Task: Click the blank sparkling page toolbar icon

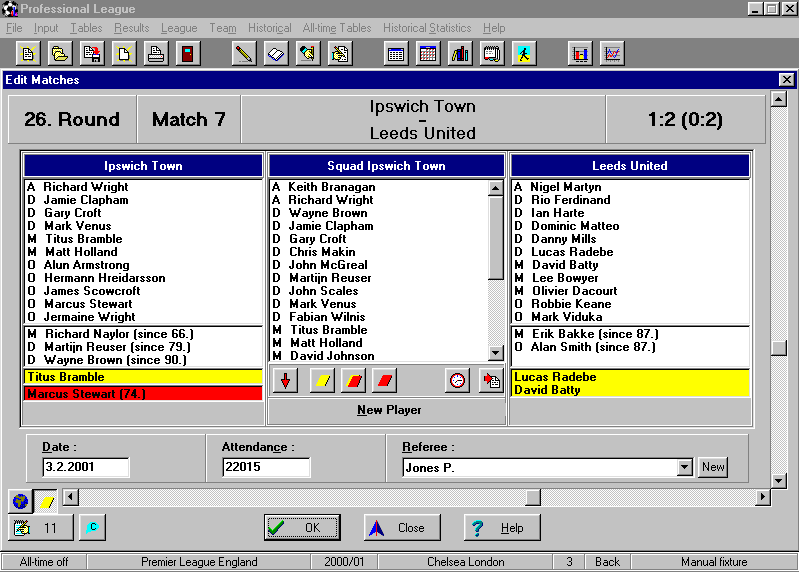Action: pyautogui.click(x=124, y=53)
